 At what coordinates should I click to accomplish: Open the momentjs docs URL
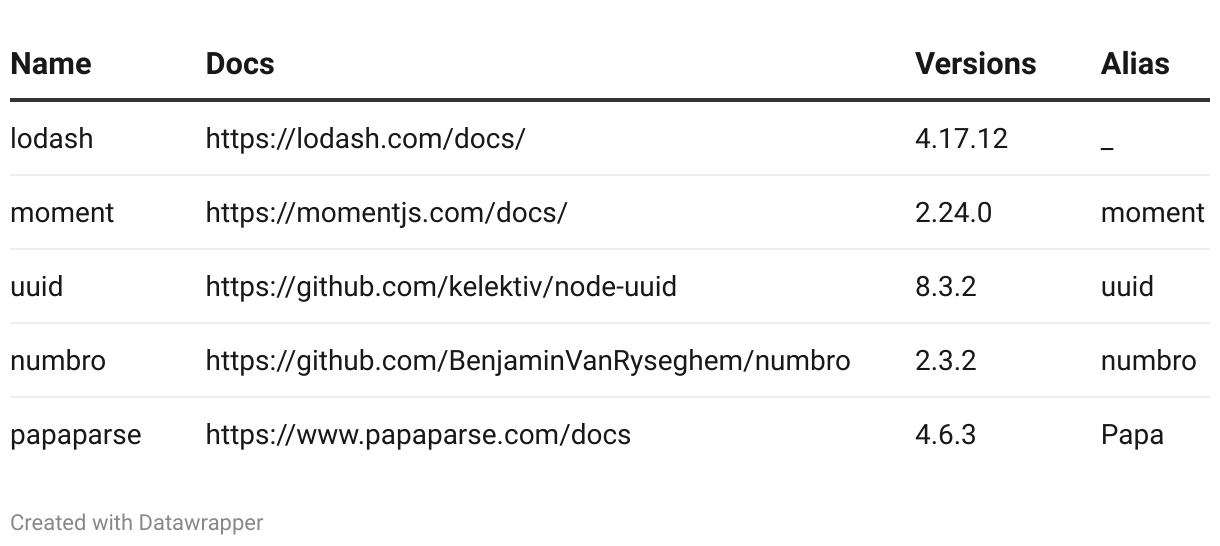pos(386,212)
